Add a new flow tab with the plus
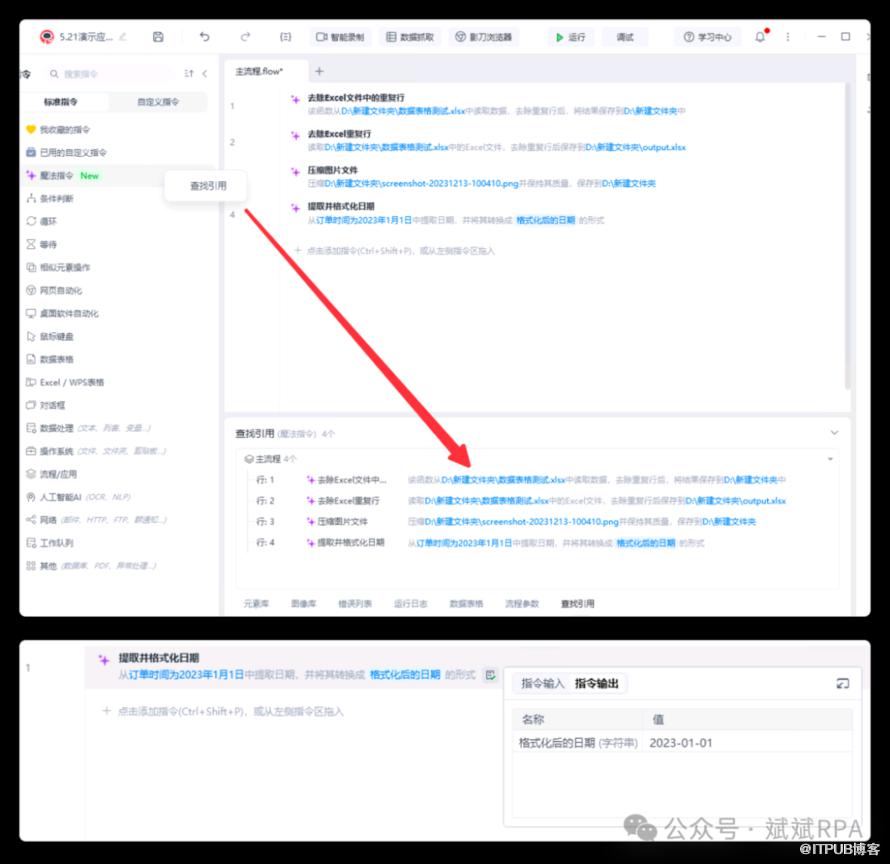Viewport: 890px width, 864px height. 319,71
